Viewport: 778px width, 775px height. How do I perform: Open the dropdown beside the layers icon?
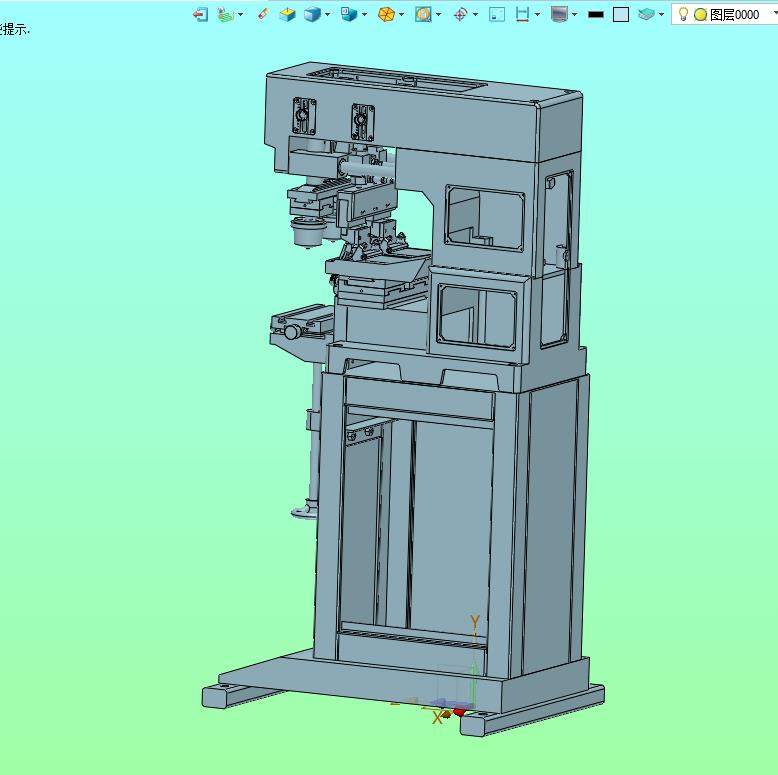[661, 14]
